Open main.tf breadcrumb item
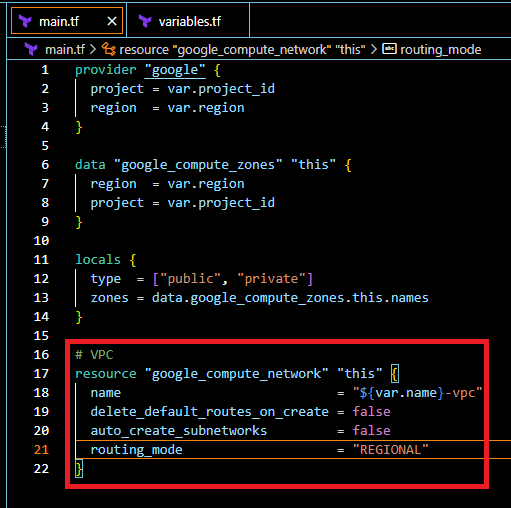The width and height of the screenshot is (511, 508). pyautogui.click(x=65, y=50)
